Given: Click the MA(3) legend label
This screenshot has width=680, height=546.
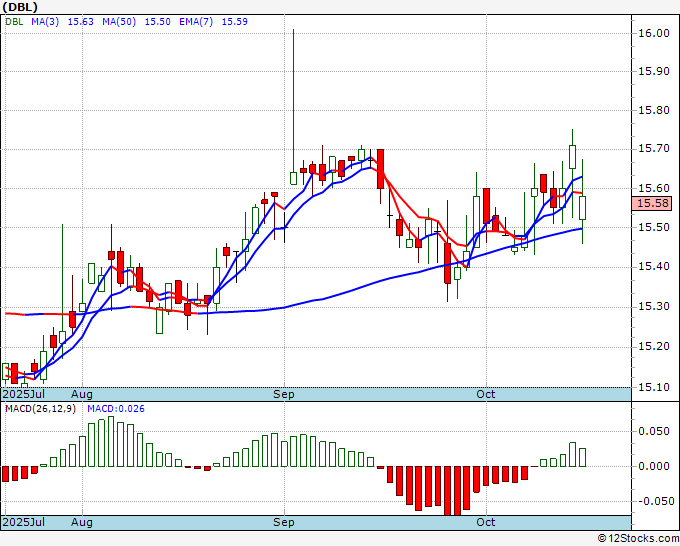Looking at the screenshot, I should click(x=45, y=22).
